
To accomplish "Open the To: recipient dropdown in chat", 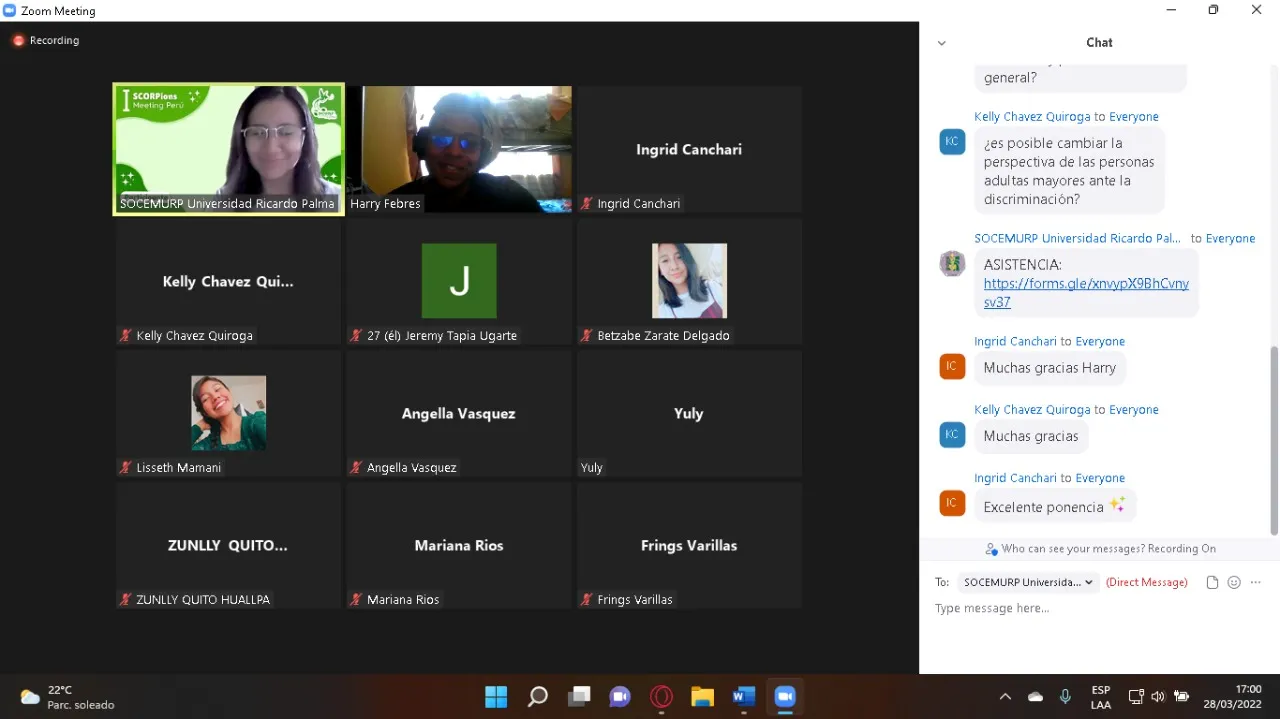I will [1027, 581].
